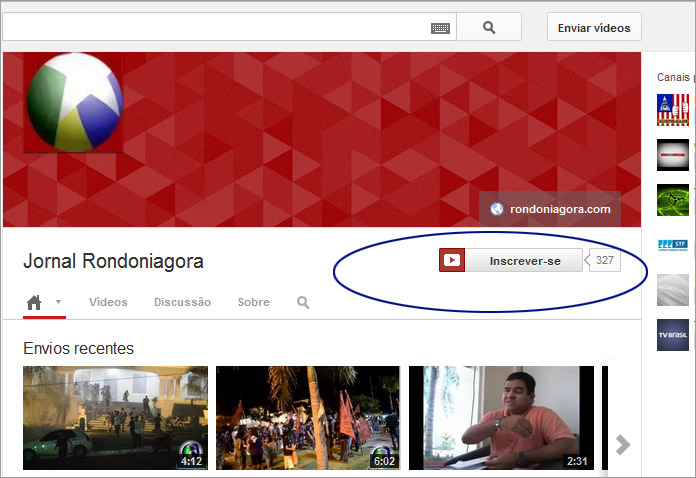Open the flag-striped channel icon in sidebar
696x478 pixels.
pyautogui.click(x=673, y=110)
